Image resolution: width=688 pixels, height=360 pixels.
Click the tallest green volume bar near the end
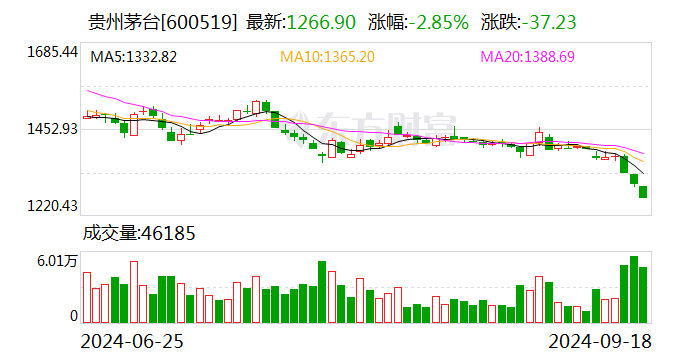pos(634,289)
